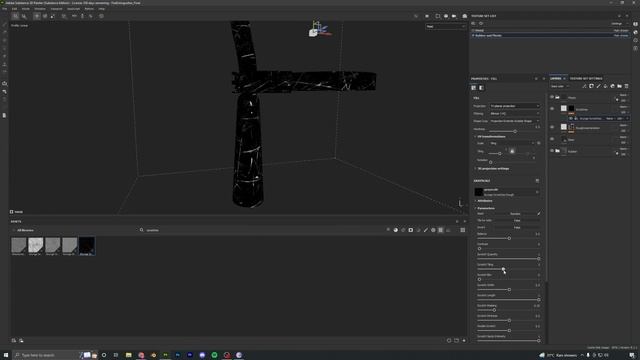Open the Scale Tiling dropdown under UV transformations
This screenshot has height=360, width=640.
click(x=512, y=143)
